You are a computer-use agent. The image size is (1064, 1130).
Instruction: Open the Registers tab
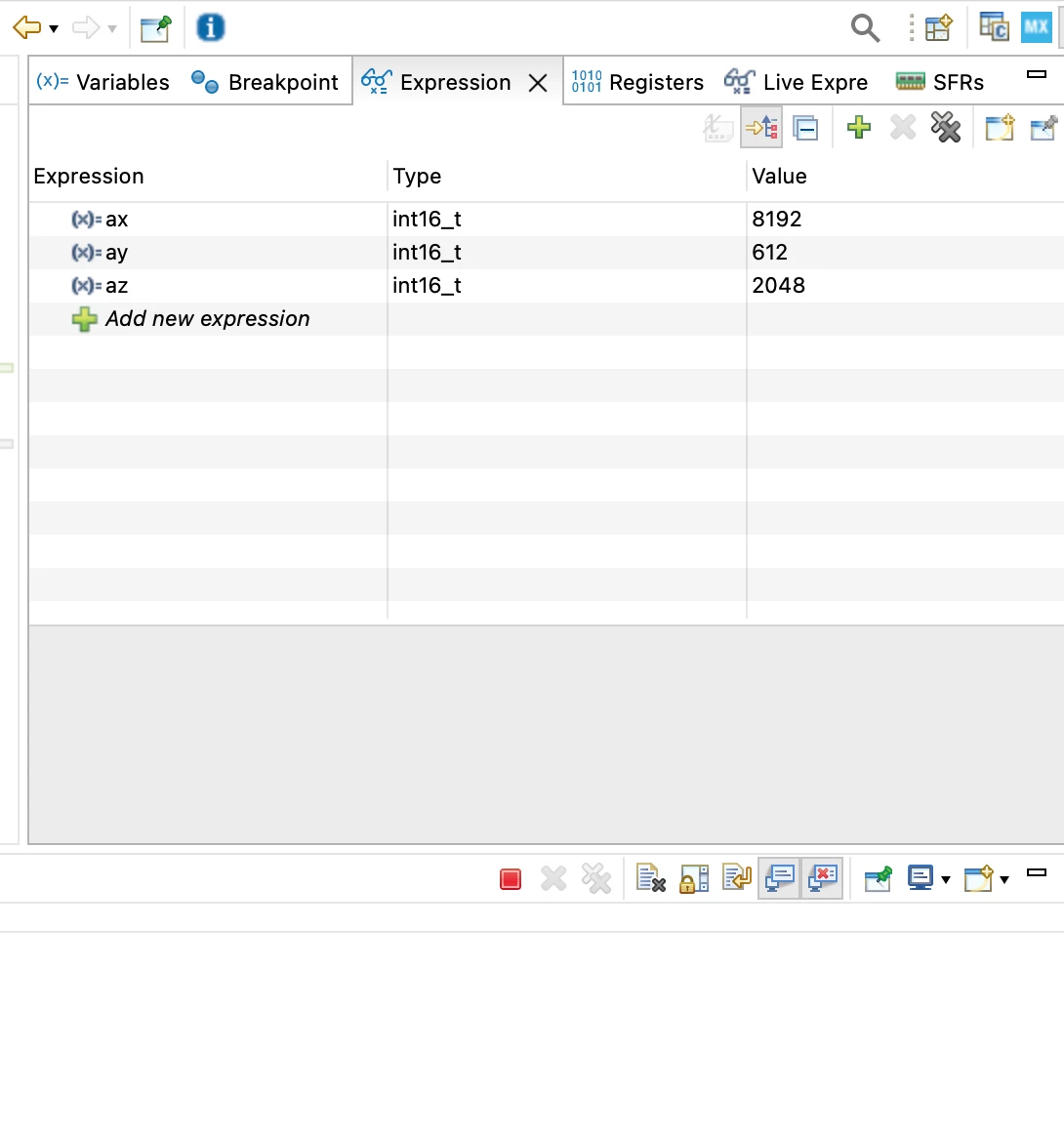point(637,82)
